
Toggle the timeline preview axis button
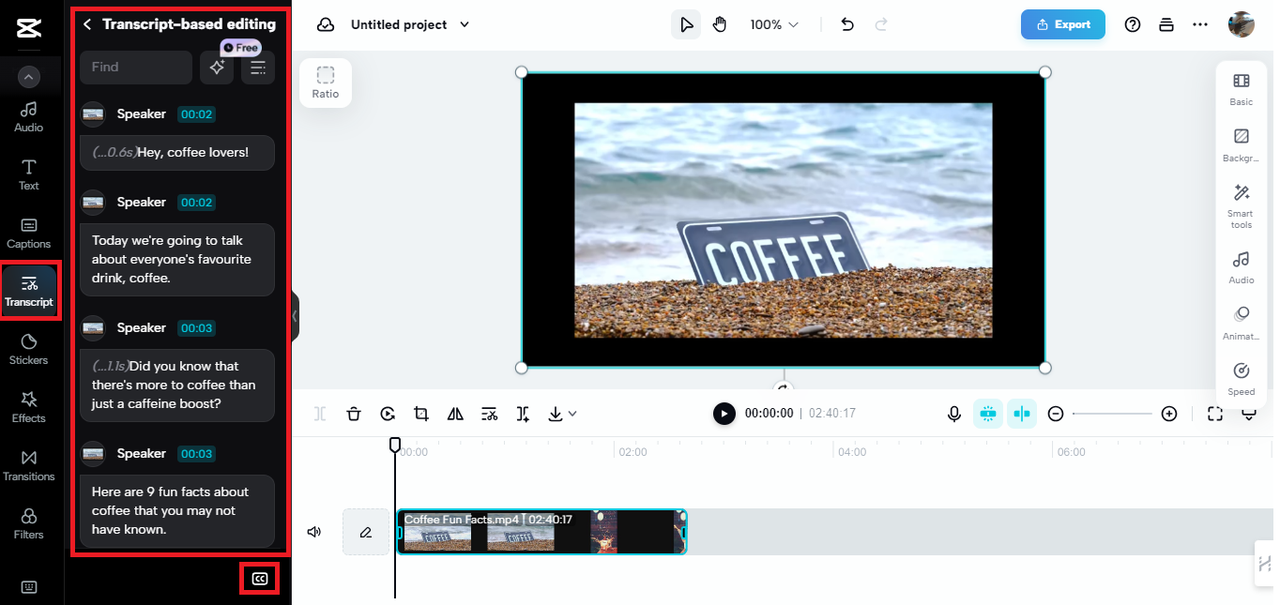pos(1021,414)
